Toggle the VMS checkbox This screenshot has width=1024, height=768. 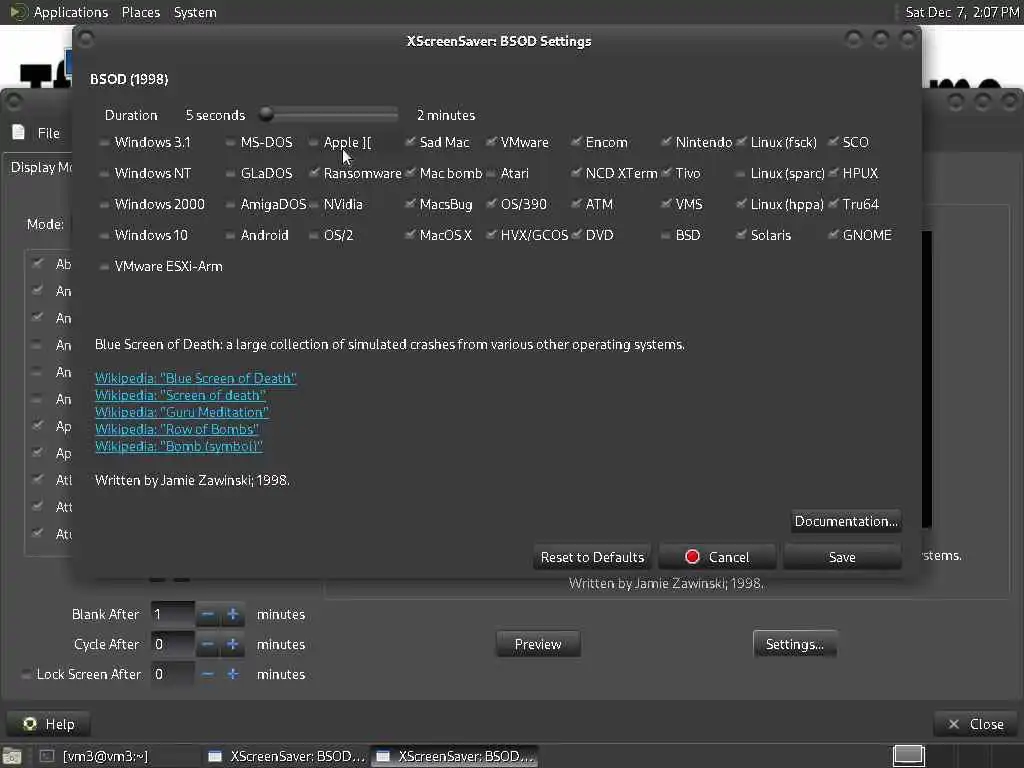665,204
